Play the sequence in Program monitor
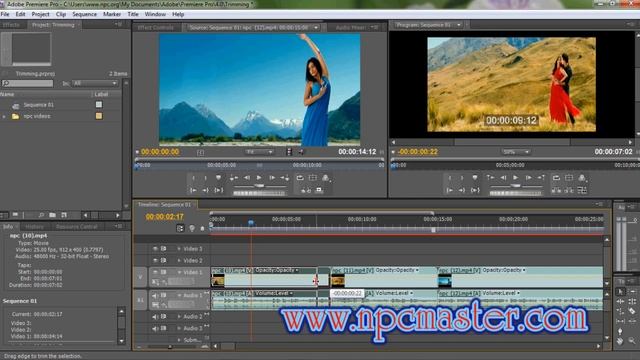 pyautogui.click(x=515, y=178)
